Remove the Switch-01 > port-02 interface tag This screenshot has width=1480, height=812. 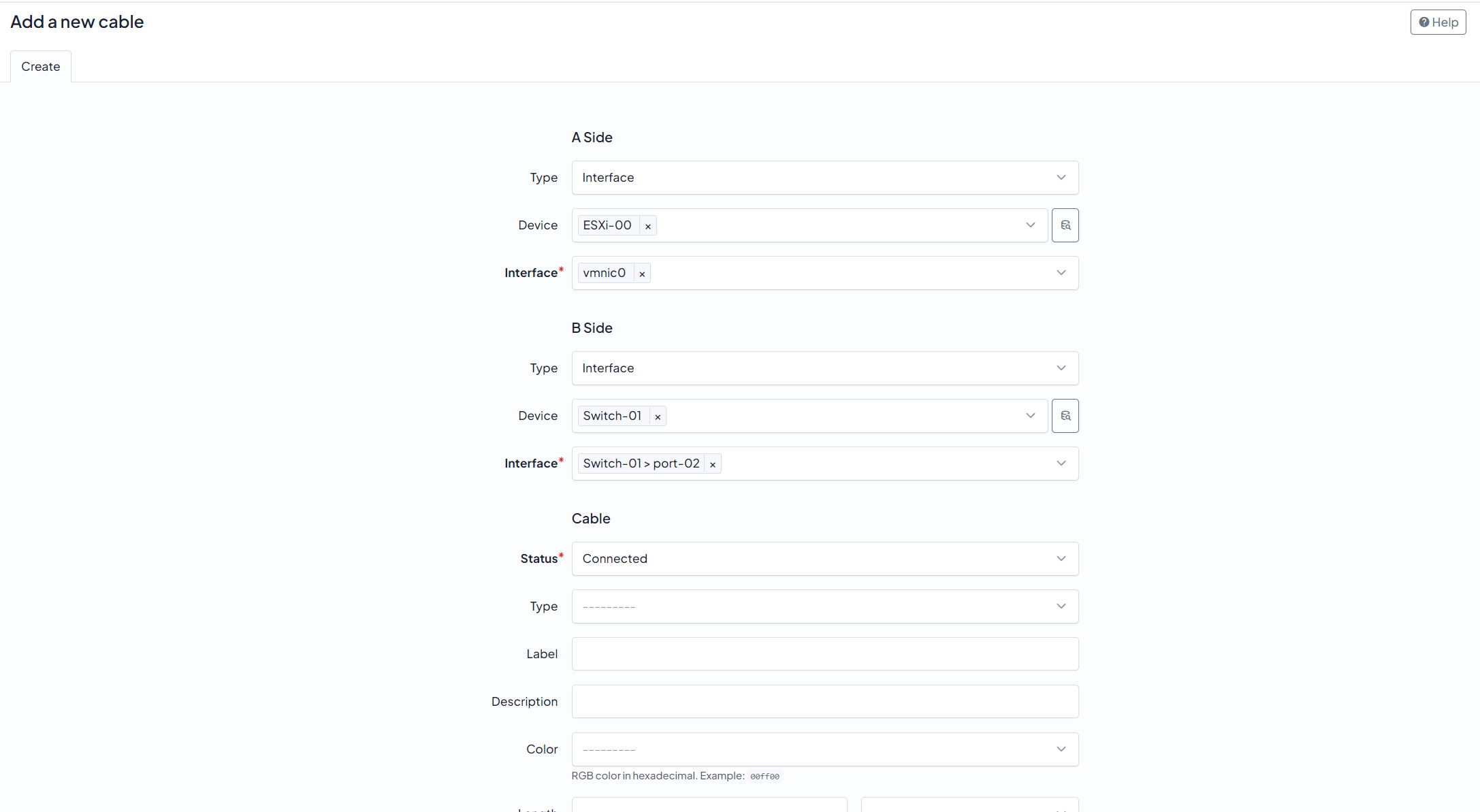[713, 464]
